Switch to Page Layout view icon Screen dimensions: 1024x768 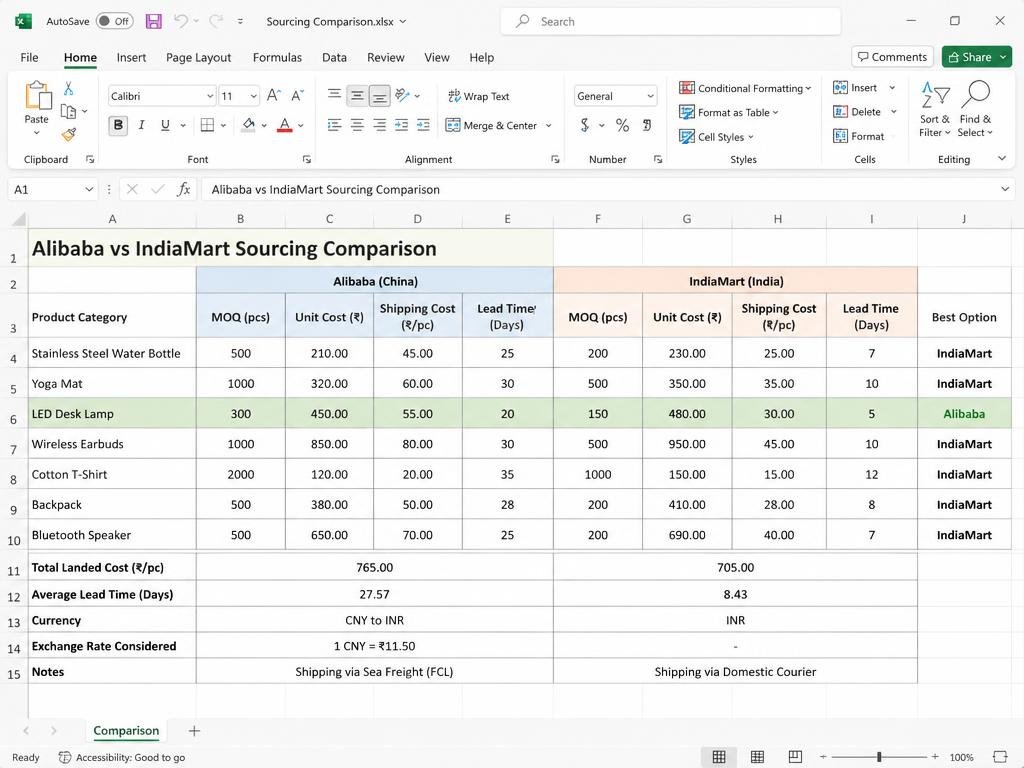tap(758, 757)
